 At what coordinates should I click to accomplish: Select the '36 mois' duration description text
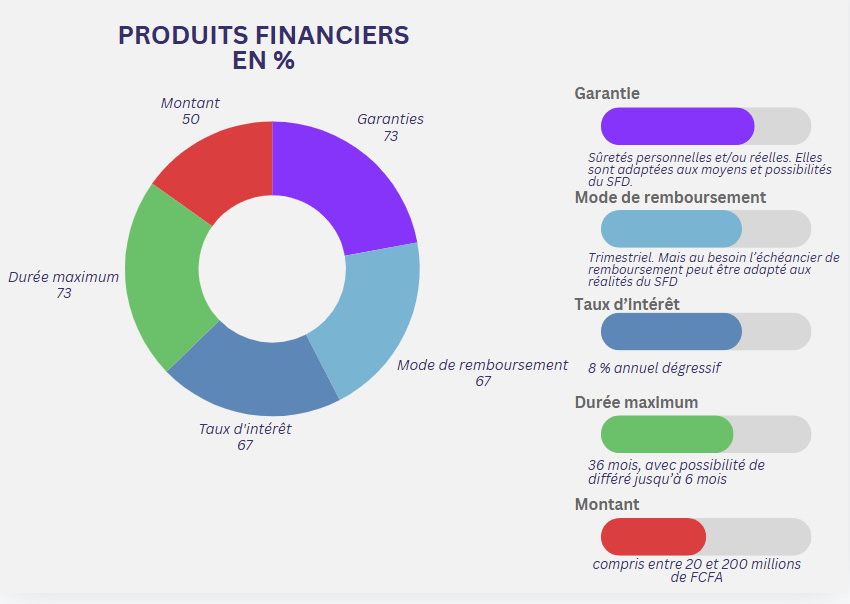click(x=676, y=472)
